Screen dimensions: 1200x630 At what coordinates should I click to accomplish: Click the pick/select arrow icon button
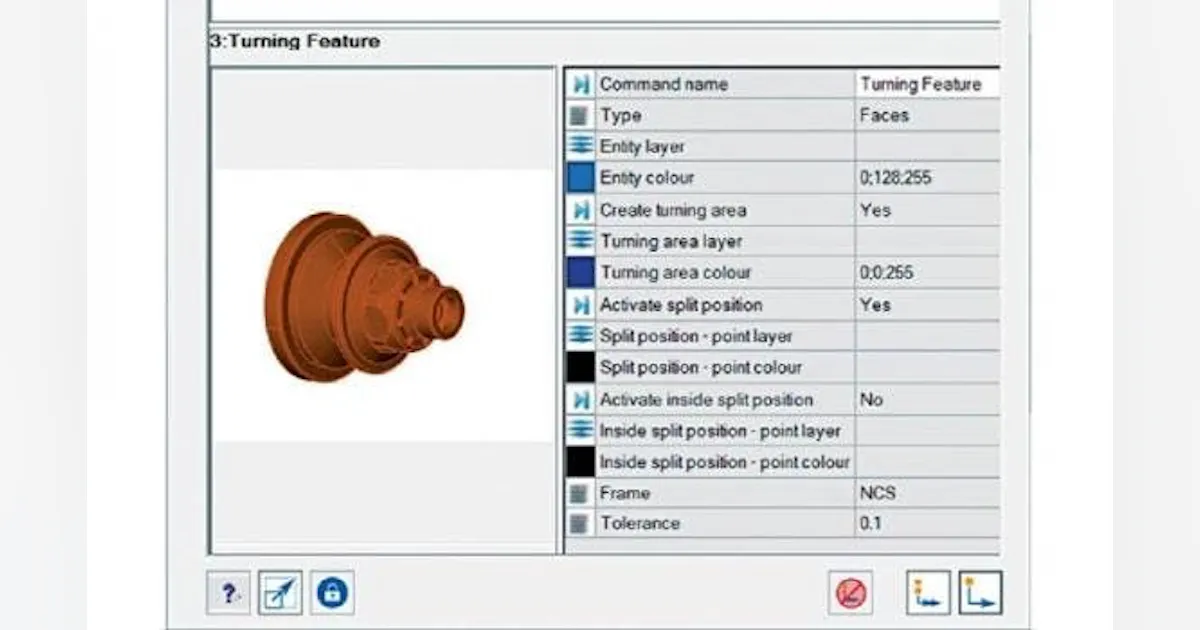pyautogui.click(x=280, y=593)
